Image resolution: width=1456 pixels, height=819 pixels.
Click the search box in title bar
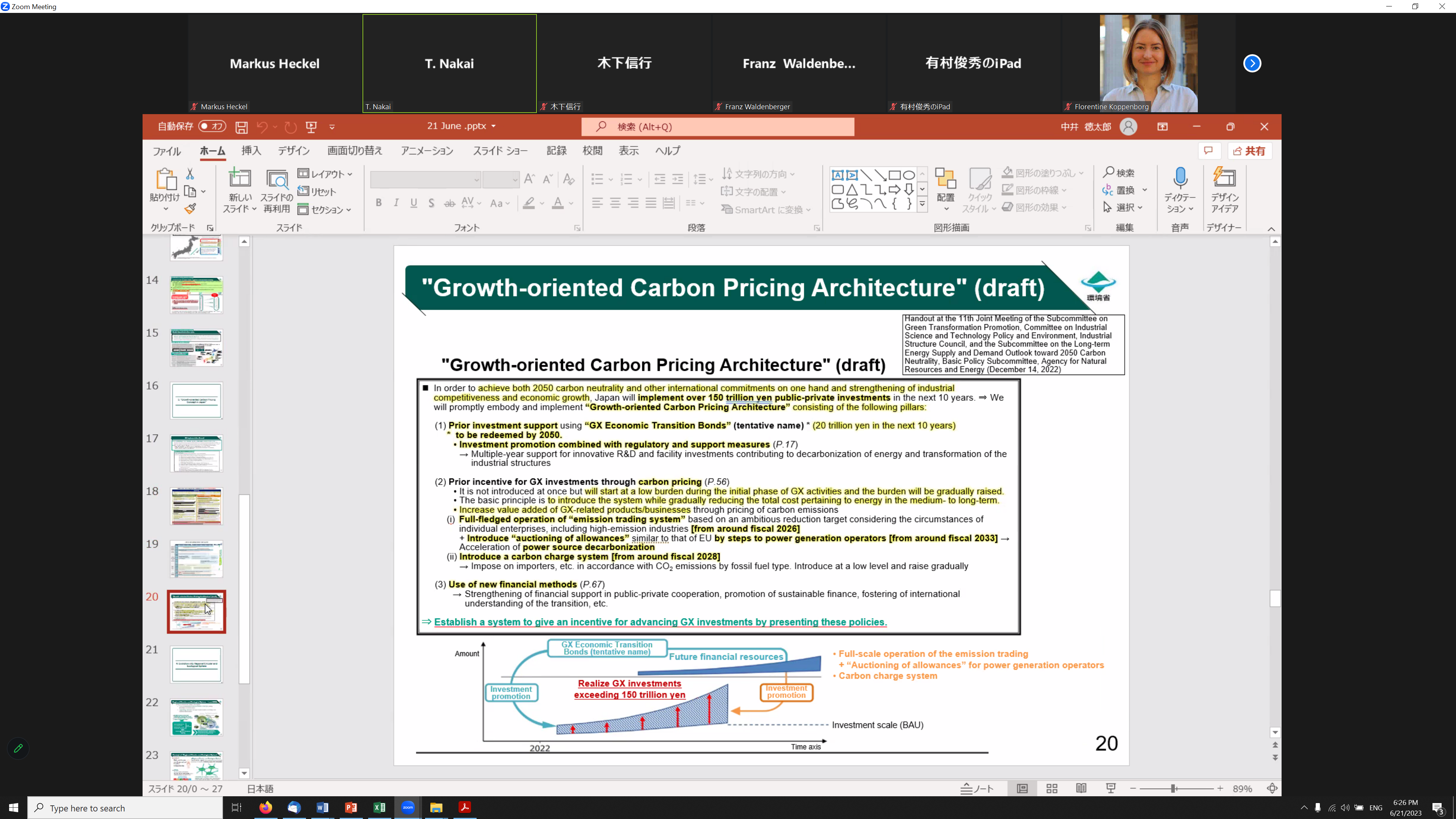click(718, 127)
